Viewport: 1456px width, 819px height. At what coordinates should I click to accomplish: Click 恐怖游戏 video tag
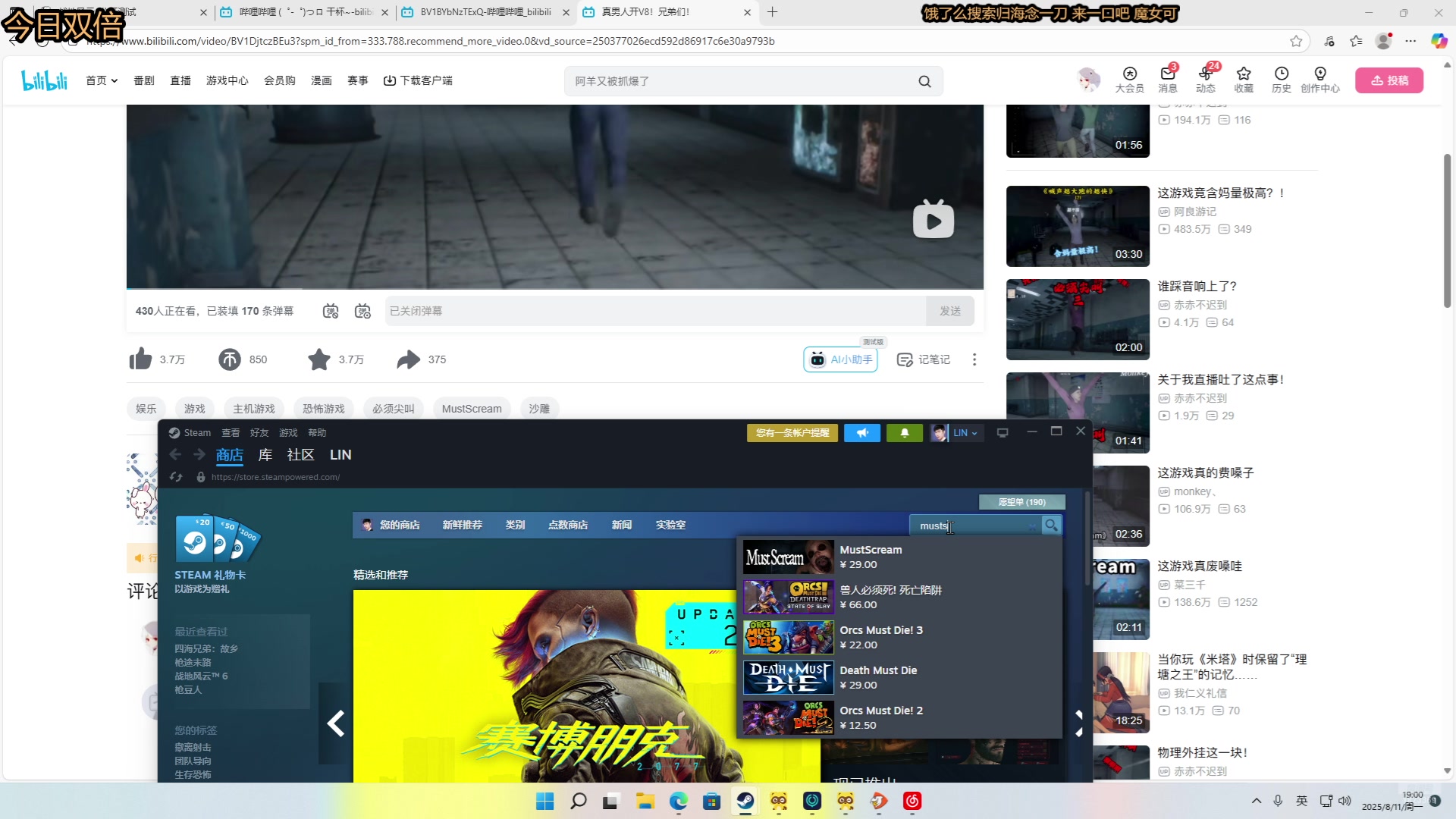[x=324, y=409]
